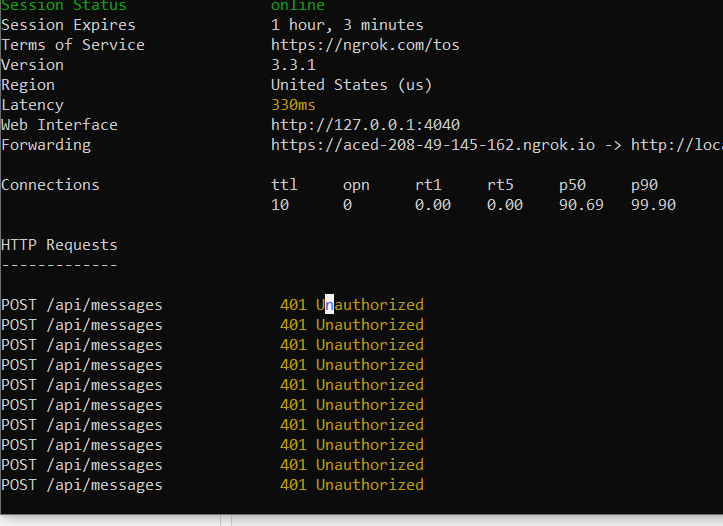Select the ttl value 10

(x=280, y=205)
